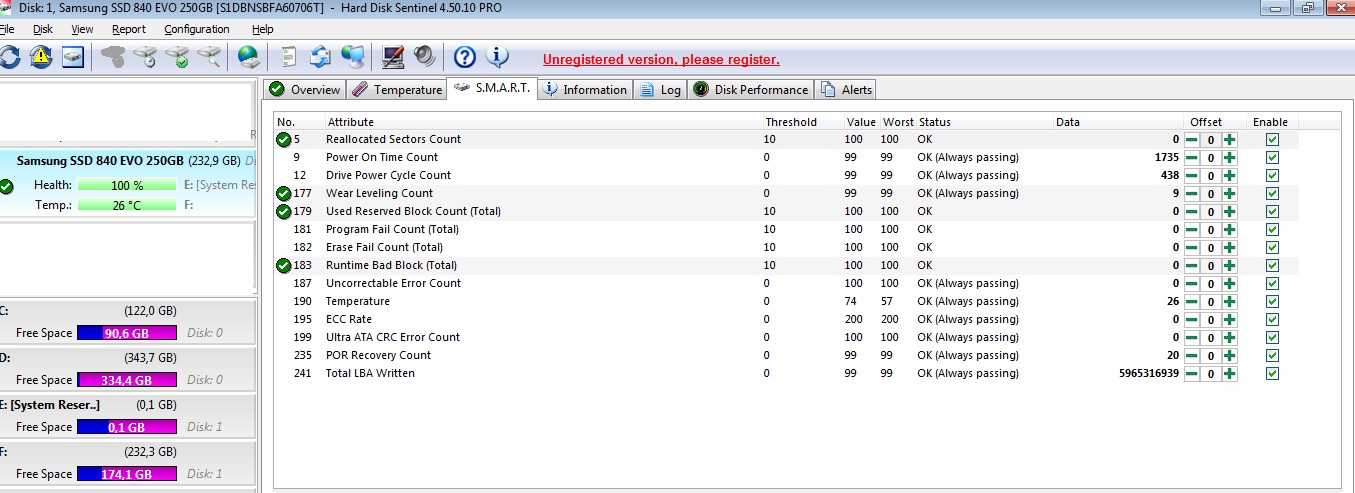Click the Temp 26 °C green bar
1355x493 pixels.
click(127, 205)
